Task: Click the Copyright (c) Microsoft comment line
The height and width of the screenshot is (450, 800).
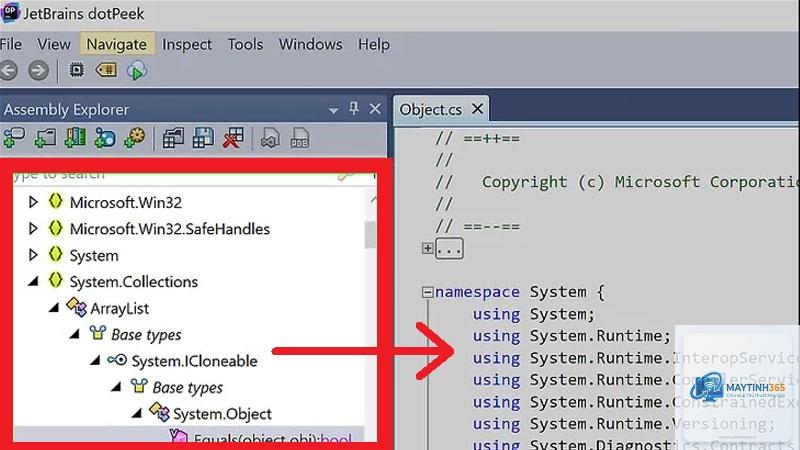Action: pos(617,182)
